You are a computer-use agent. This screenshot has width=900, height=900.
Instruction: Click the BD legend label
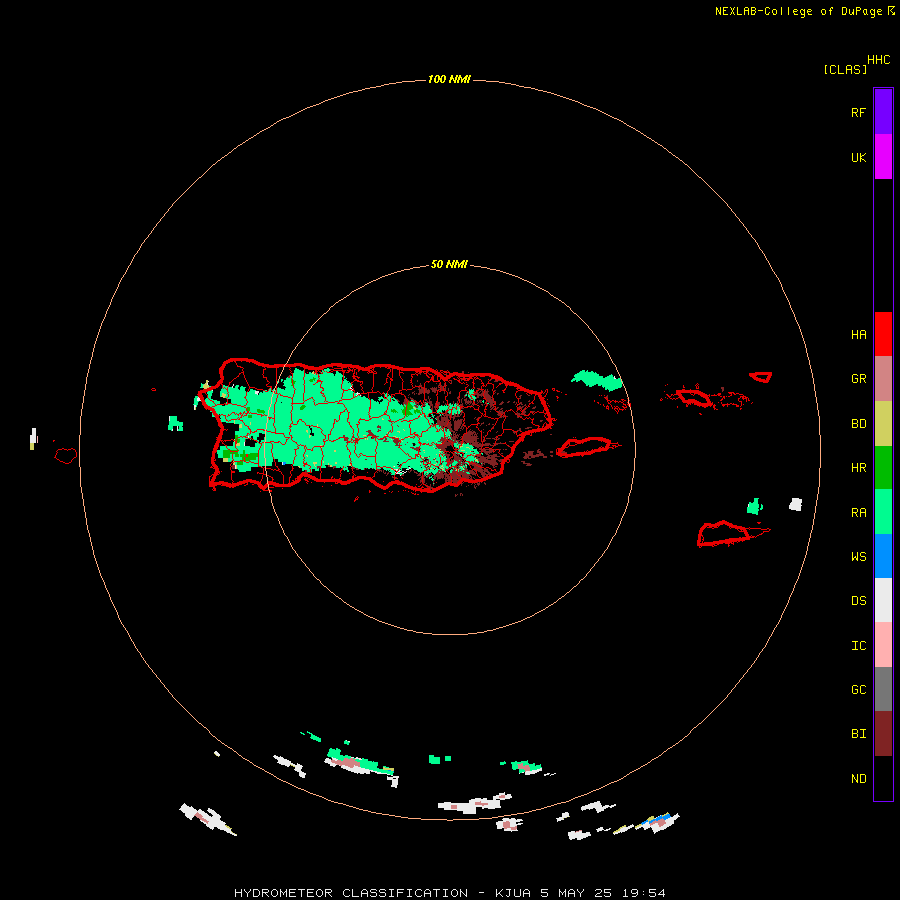pyautogui.click(x=858, y=424)
